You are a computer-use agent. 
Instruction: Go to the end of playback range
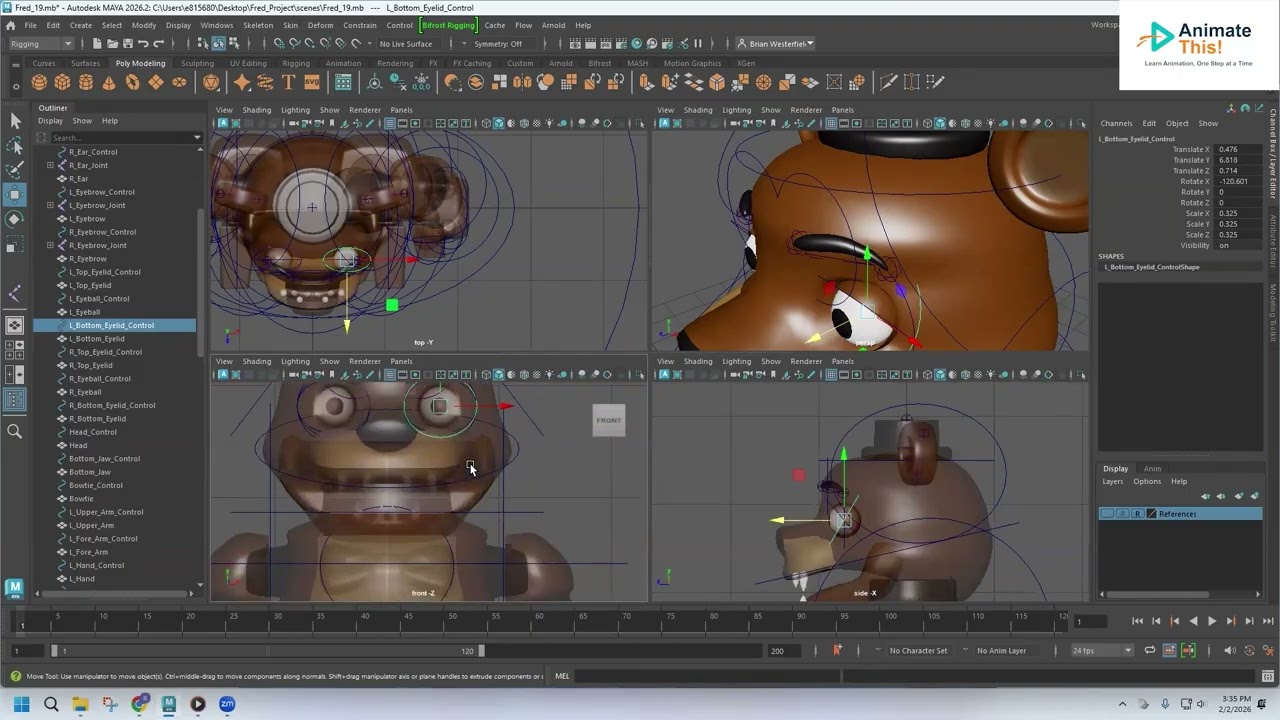[x=1268, y=621]
